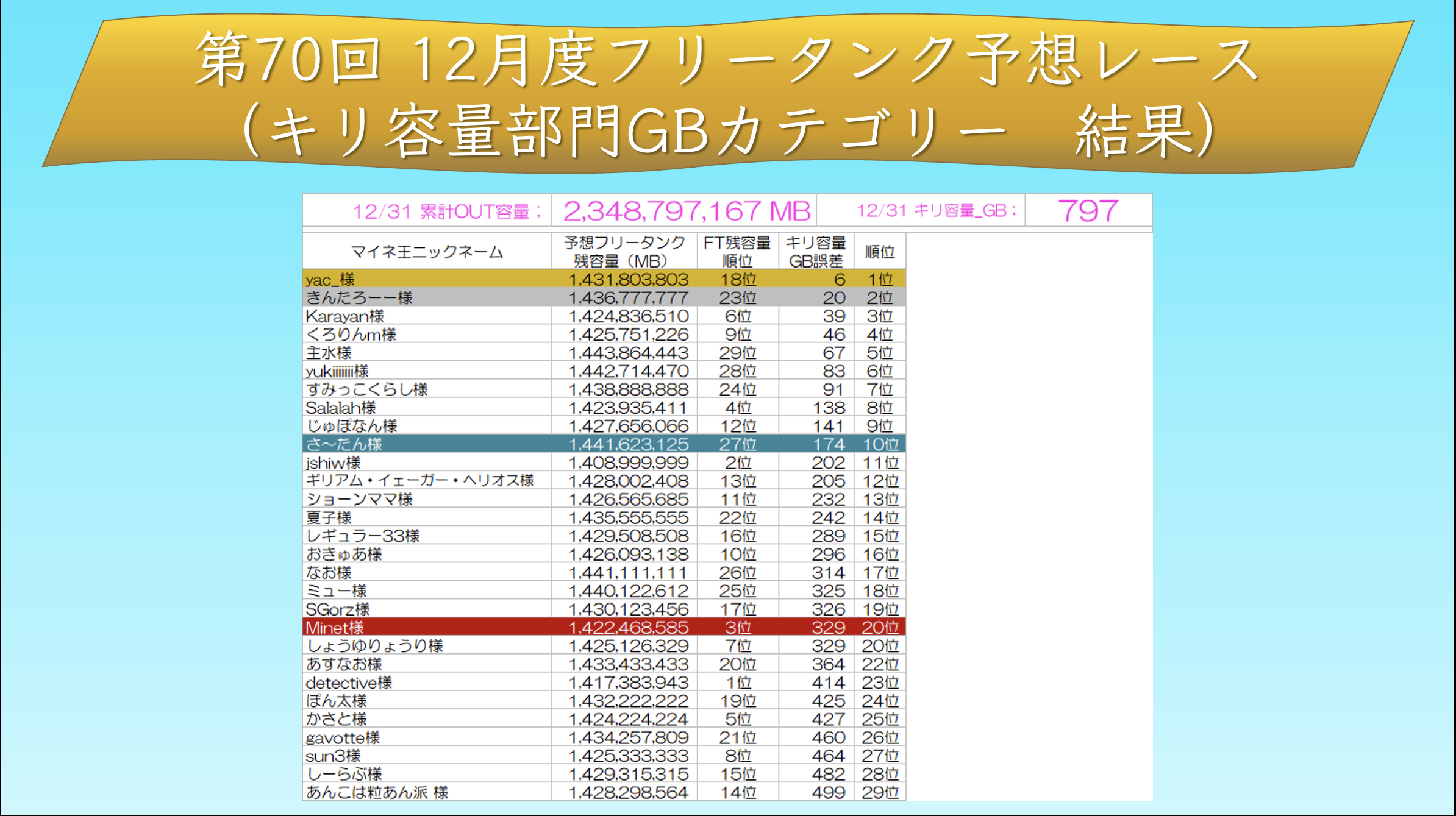Click the Karayan様 name cell

point(345,316)
